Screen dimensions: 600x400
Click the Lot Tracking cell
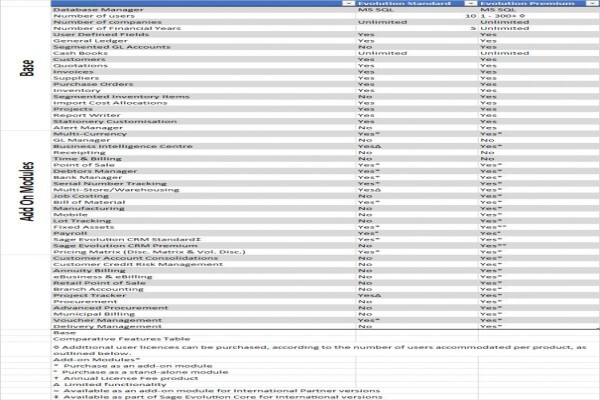[x=203, y=220]
